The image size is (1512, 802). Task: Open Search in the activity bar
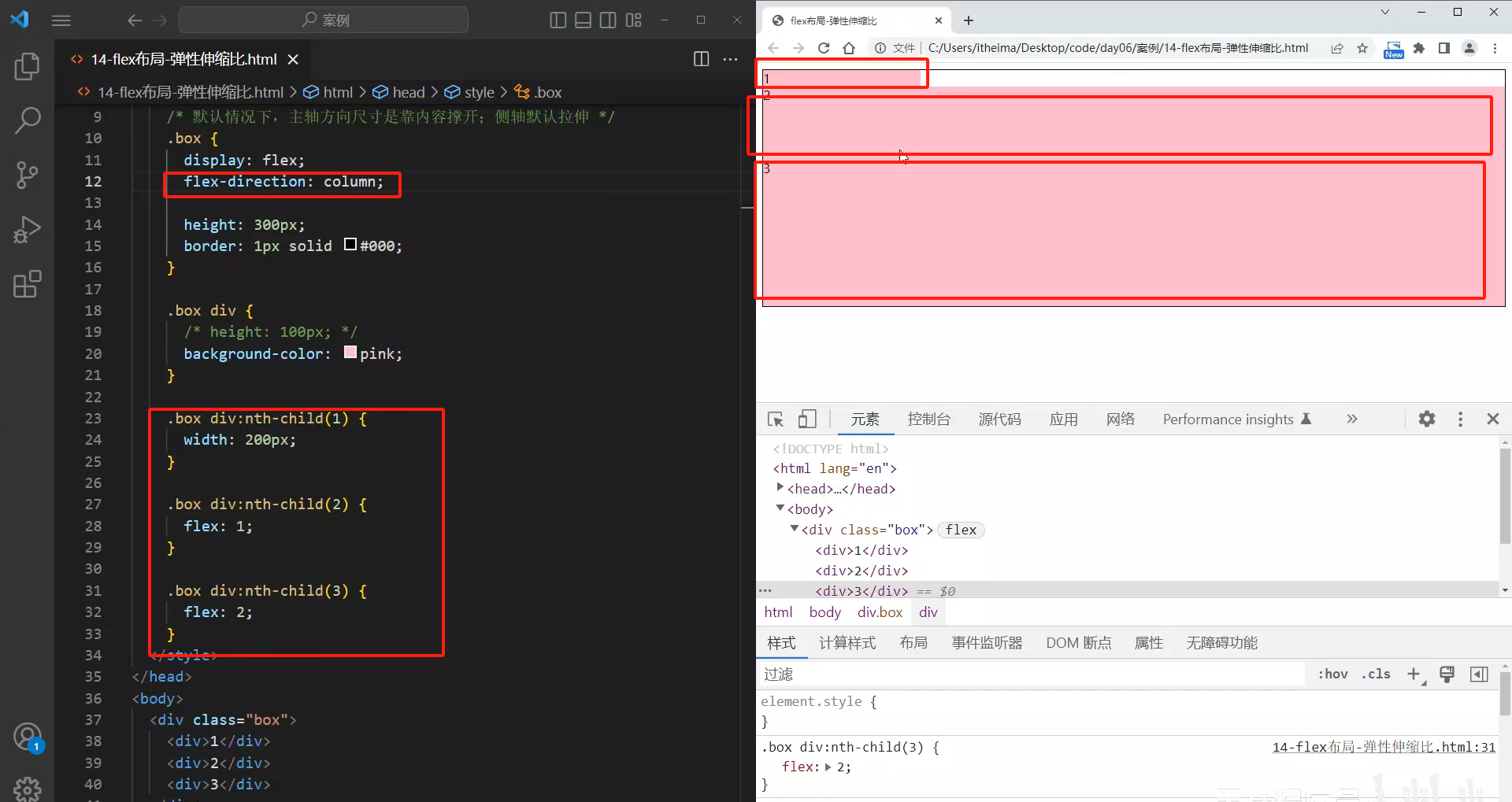tap(28, 120)
